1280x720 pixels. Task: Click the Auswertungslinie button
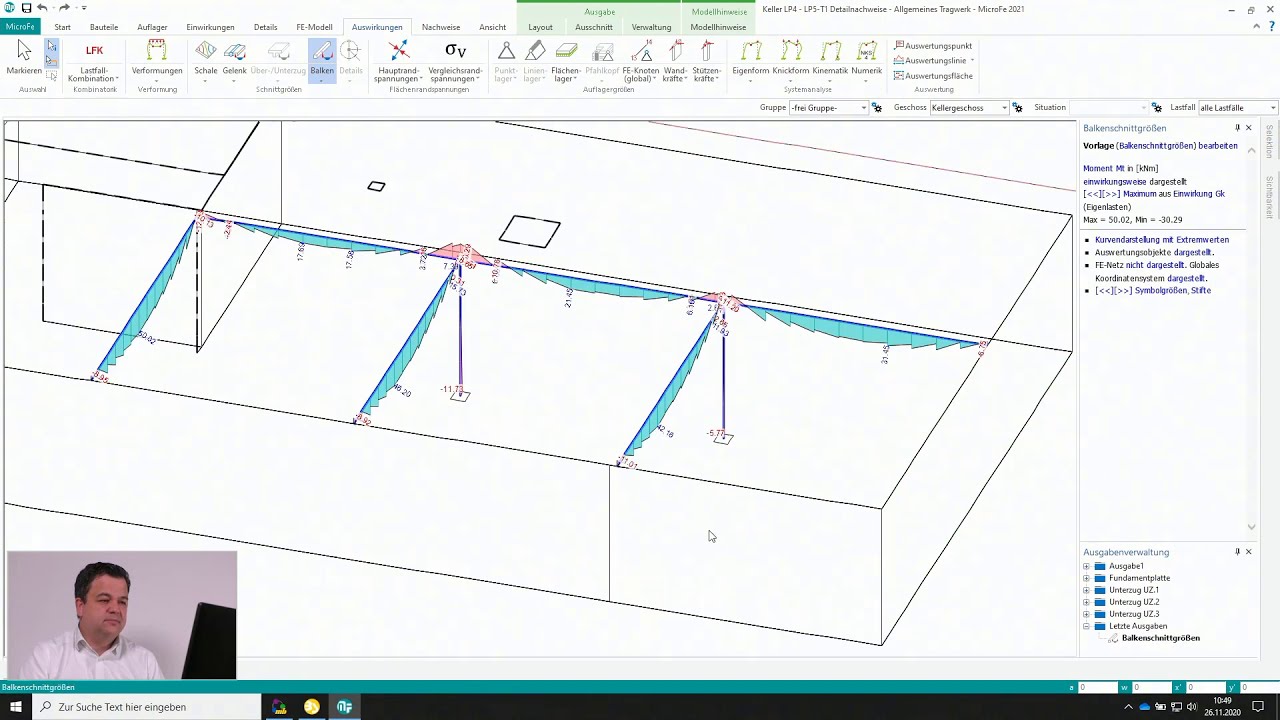934,61
